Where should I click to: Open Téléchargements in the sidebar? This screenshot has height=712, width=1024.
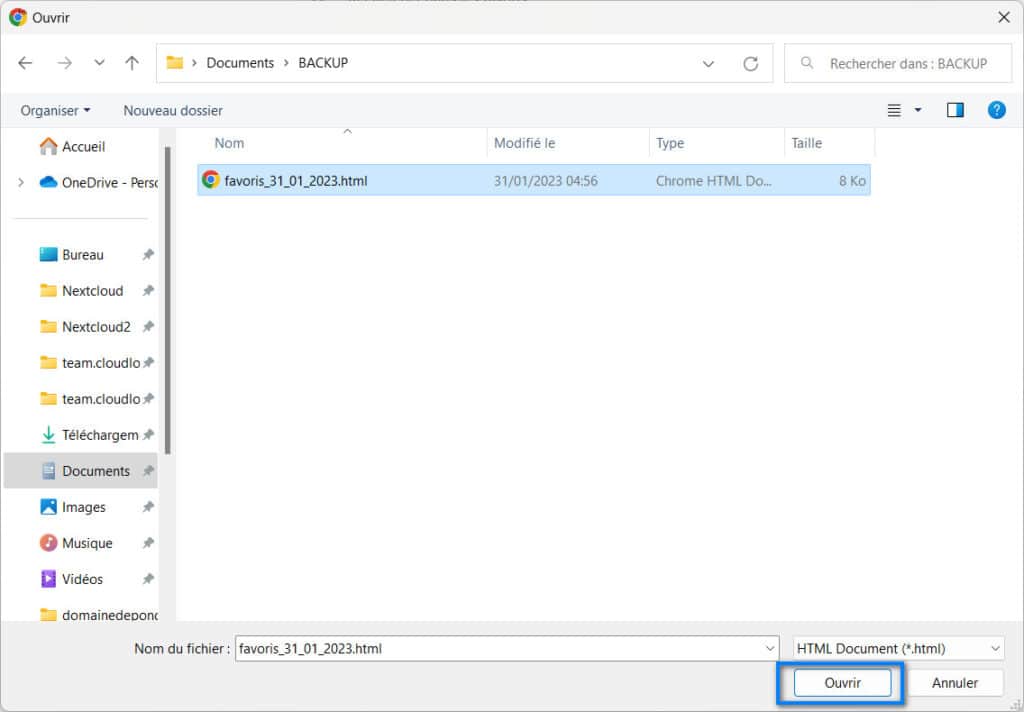click(x=100, y=435)
